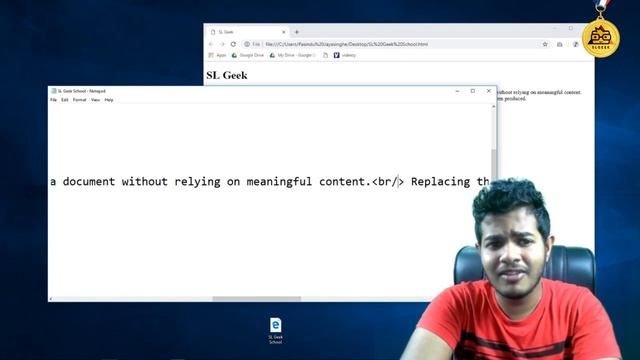Viewport: 640px width, 360px height.
Task: Click Notepad's vertical scrollbar thumb
Action: [493, 165]
